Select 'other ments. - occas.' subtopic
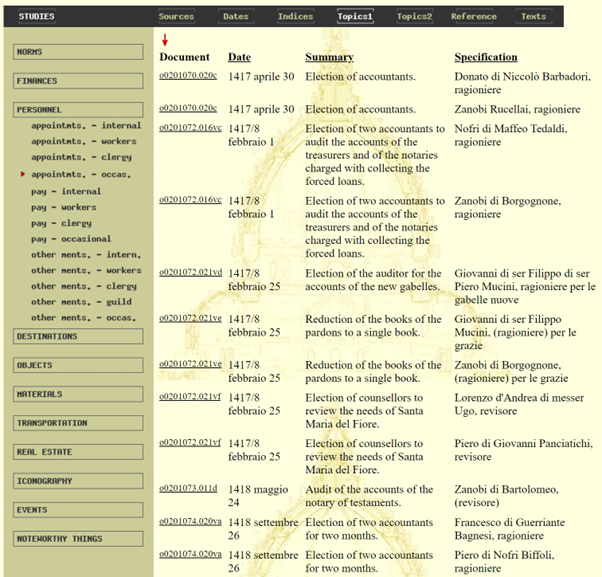The image size is (602, 577). 84,318
